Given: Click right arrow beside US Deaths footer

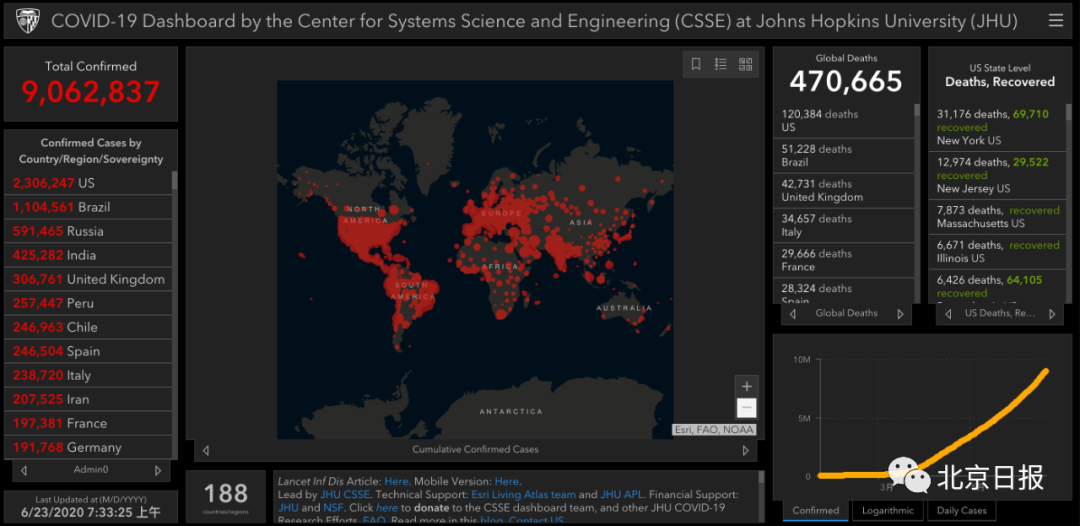Looking at the screenshot, I should coord(1052,314).
